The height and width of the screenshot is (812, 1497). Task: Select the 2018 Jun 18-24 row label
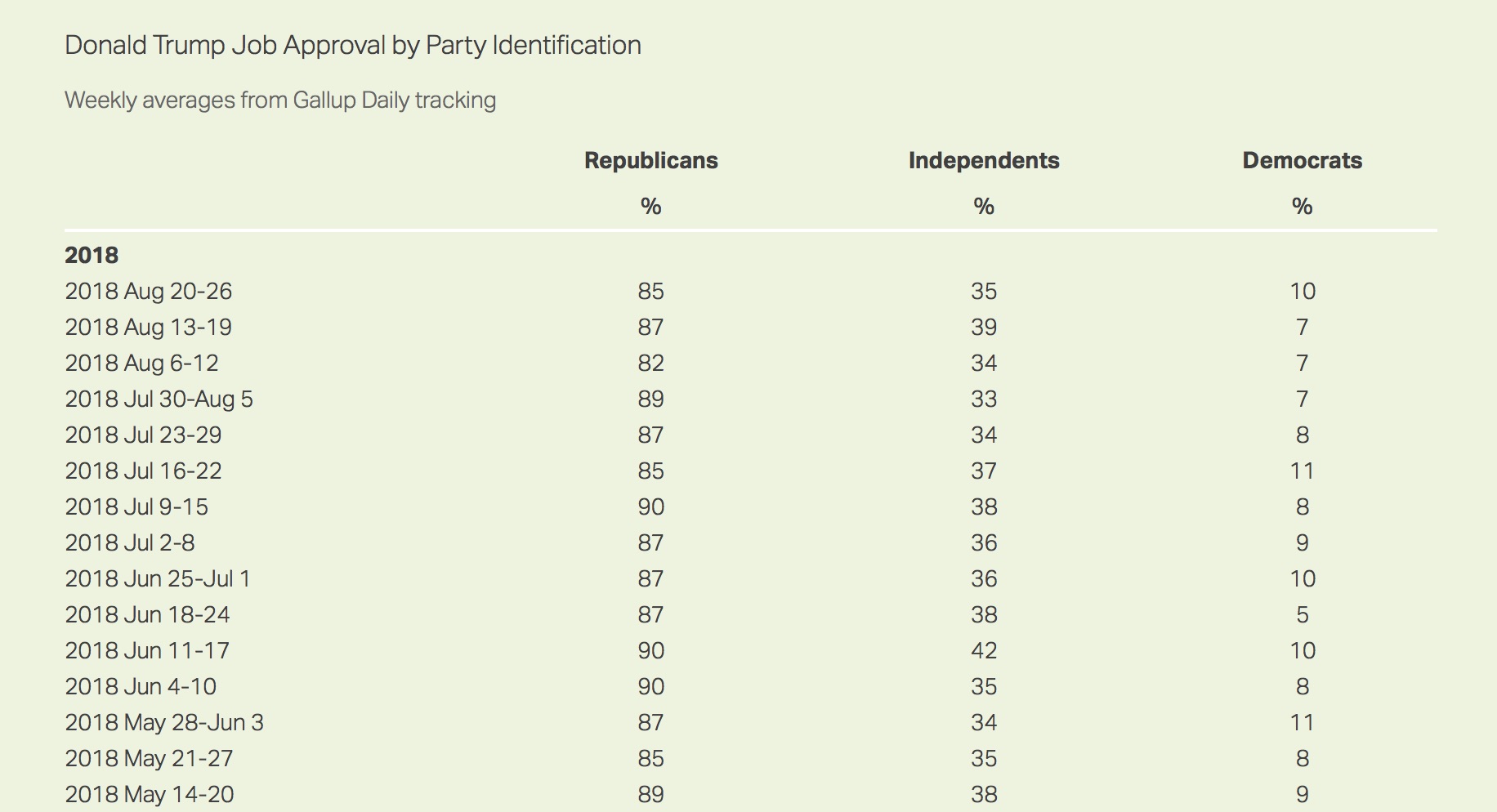(148, 614)
